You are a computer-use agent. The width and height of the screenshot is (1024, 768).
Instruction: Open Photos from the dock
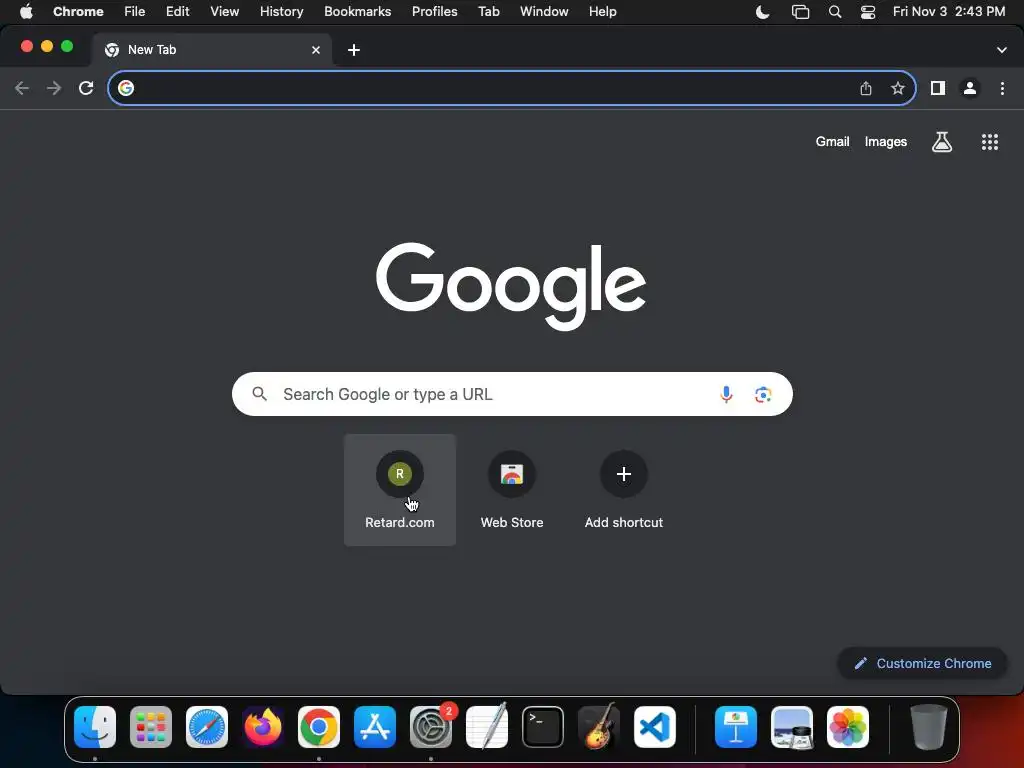click(848, 727)
